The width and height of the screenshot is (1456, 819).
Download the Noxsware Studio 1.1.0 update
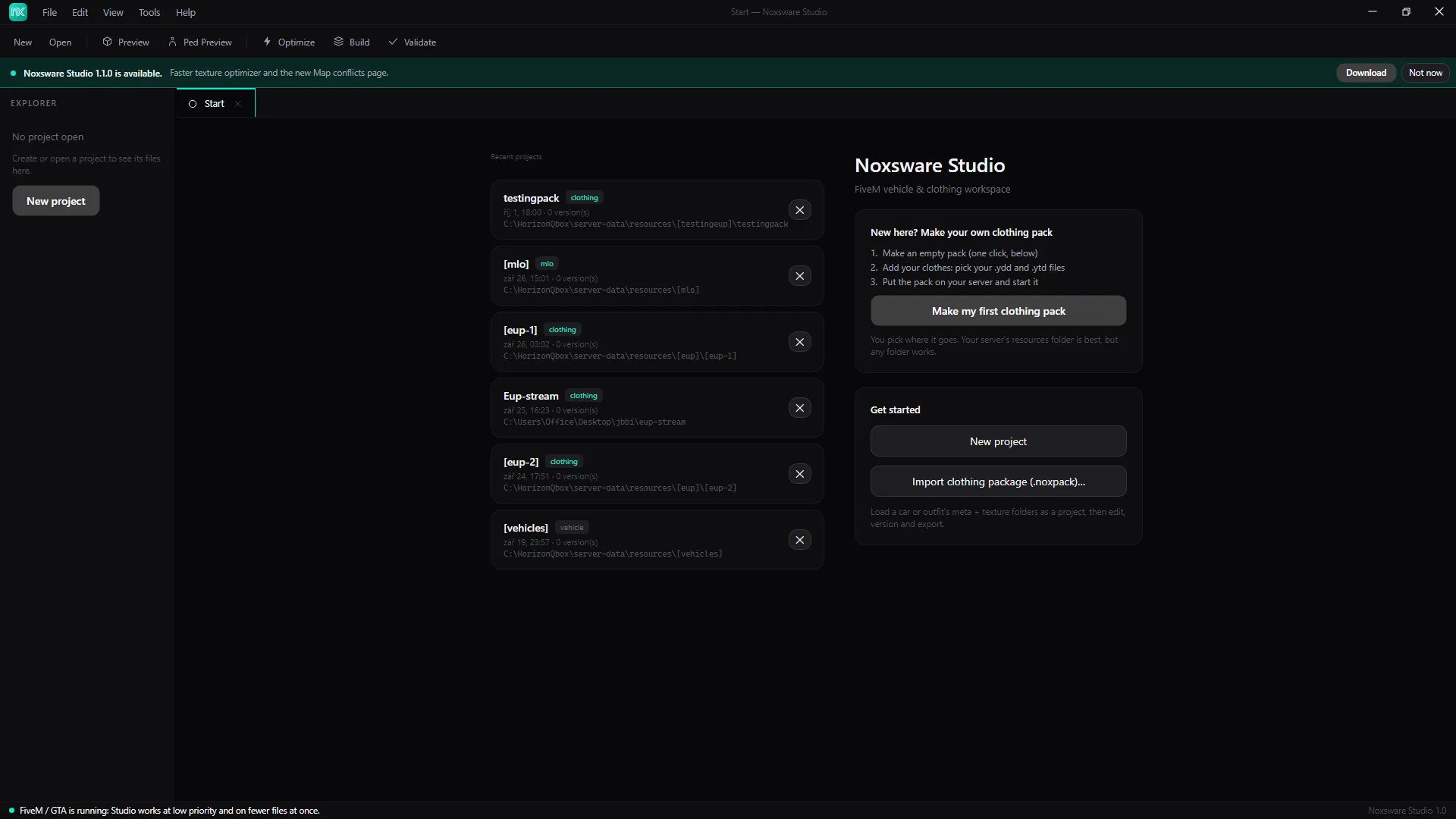click(1366, 73)
